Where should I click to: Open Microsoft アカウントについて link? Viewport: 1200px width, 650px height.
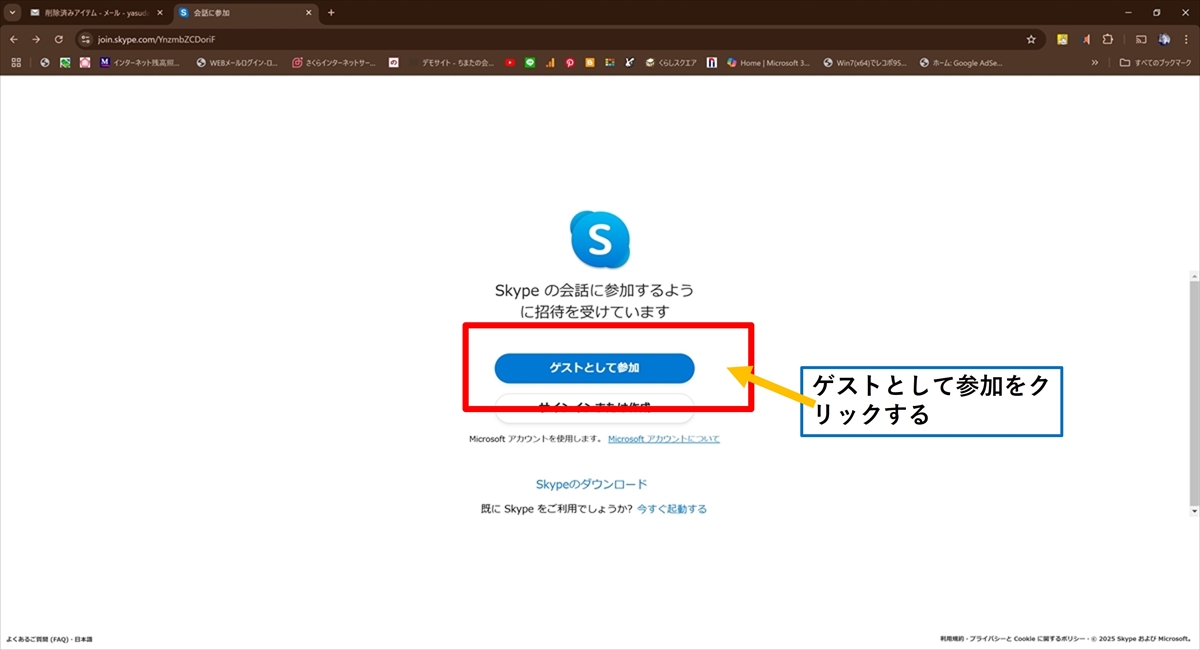(663, 439)
